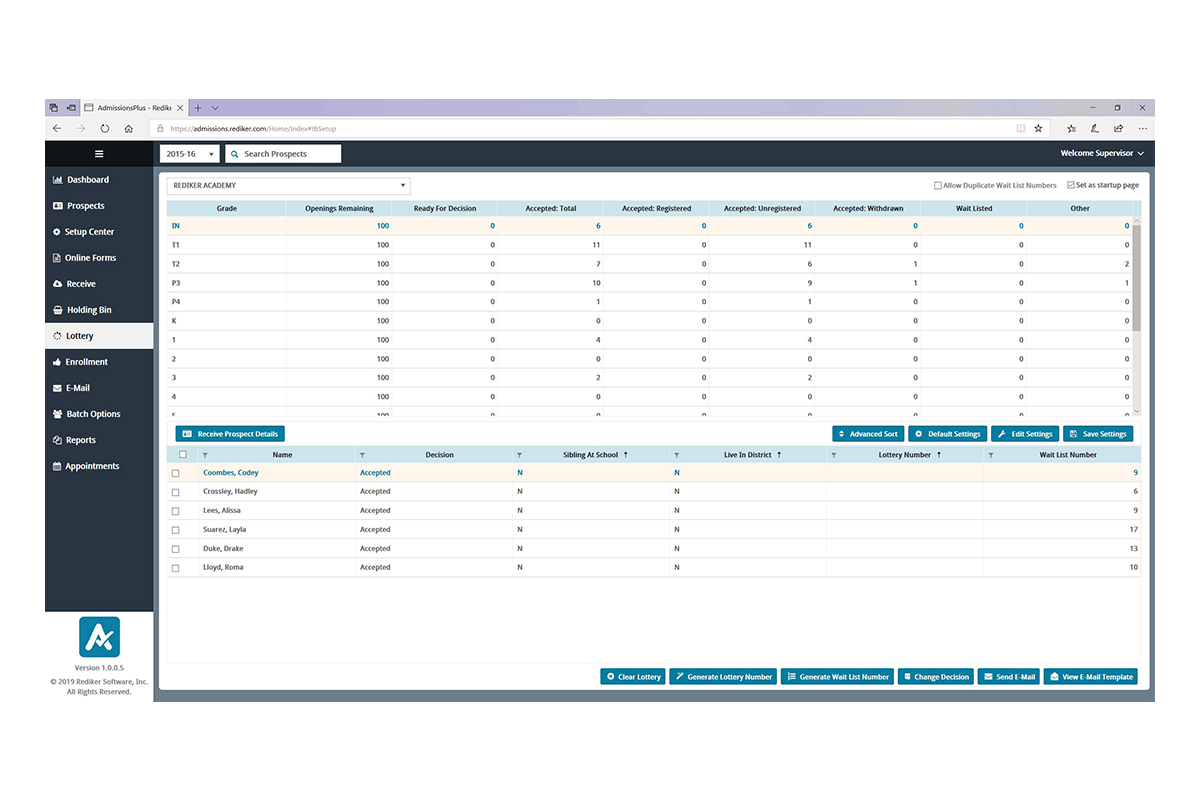The height and width of the screenshot is (800, 1200).
Task: Click the Advanced Sort button
Action: [868, 434]
